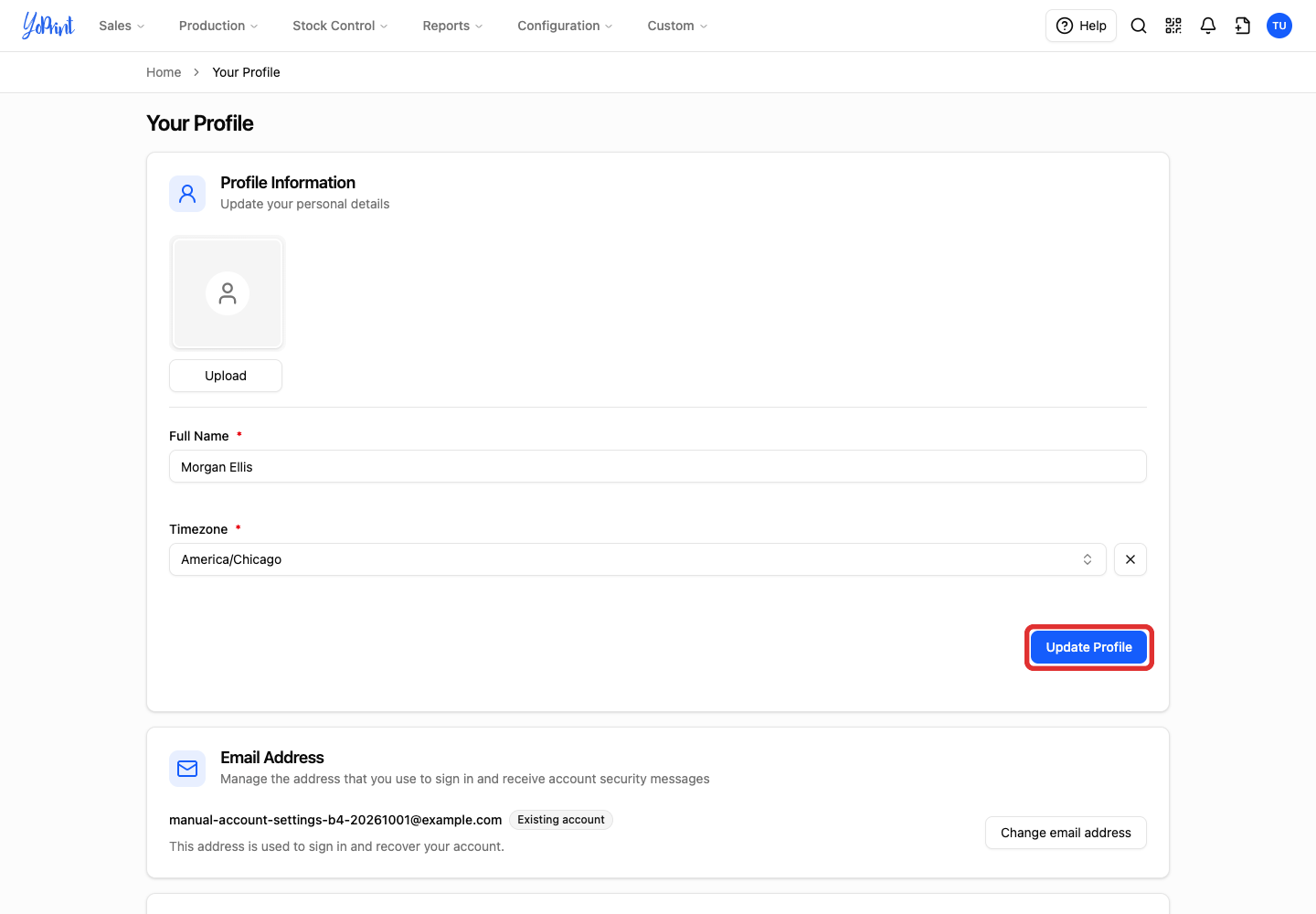Expand the Stock Control menu
Image resolution: width=1316 pixels, height=914 pixels.
coord(340,26)
